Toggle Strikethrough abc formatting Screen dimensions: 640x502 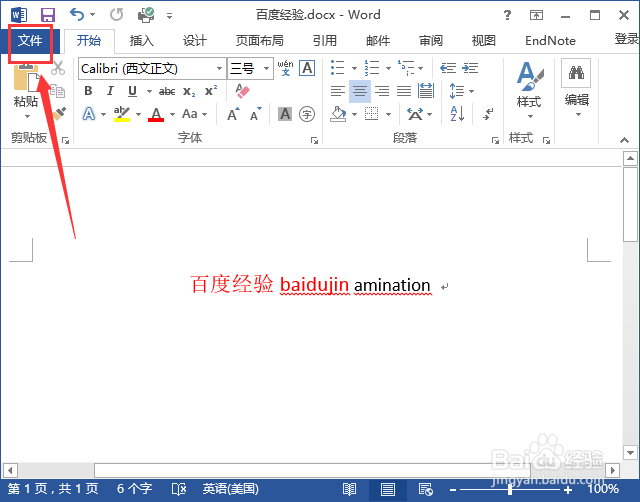click(167, 91)
